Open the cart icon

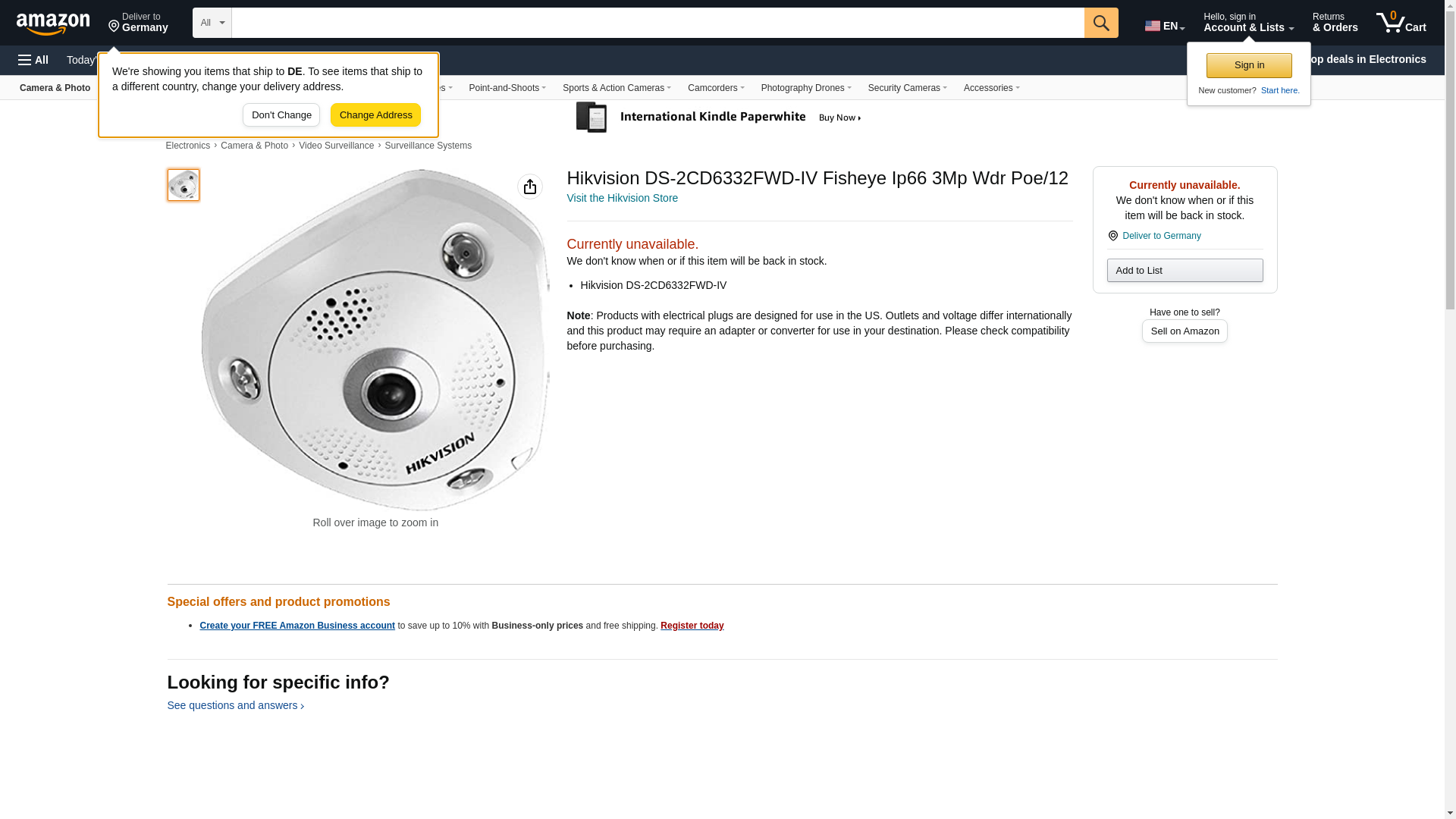pyautogui.click(x=1401, y=23)
